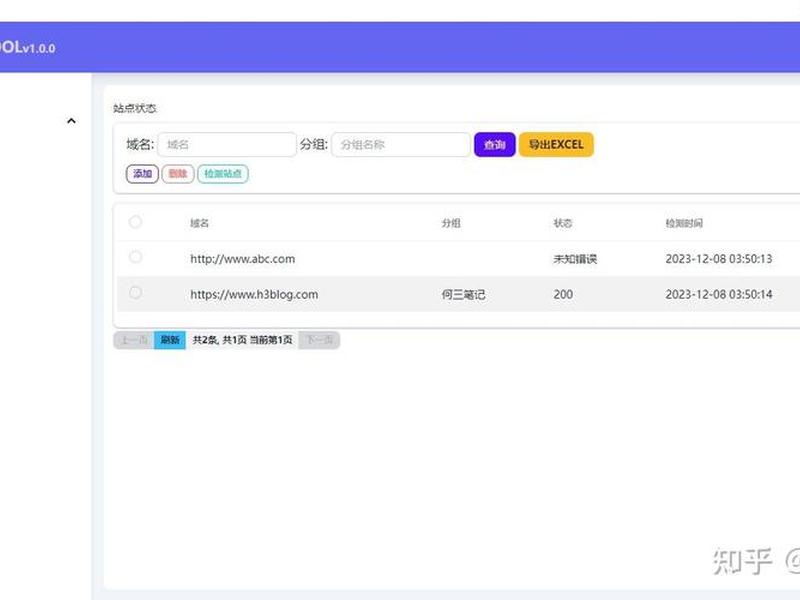
Task: Click the 检测时间 column header
Action: (x=684, y=223)
